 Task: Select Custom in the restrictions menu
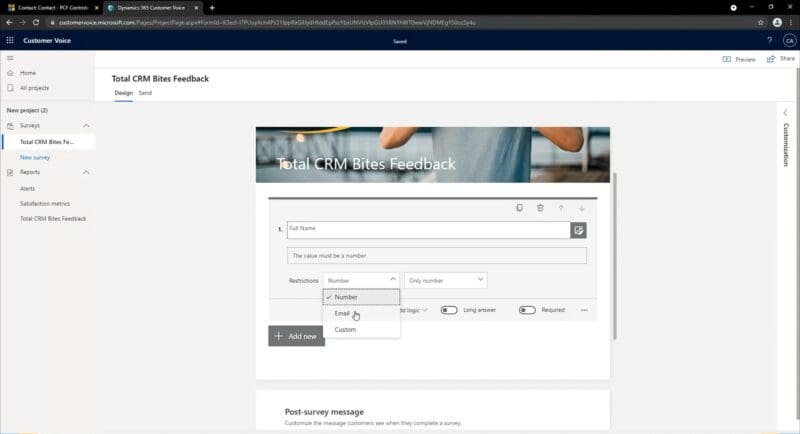pos(345,329)
